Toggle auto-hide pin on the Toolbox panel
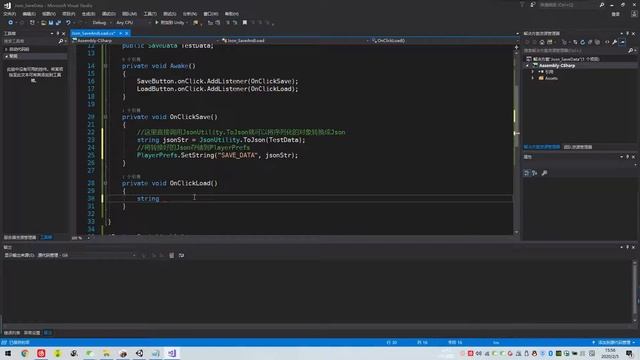 [x=58, y=33]
